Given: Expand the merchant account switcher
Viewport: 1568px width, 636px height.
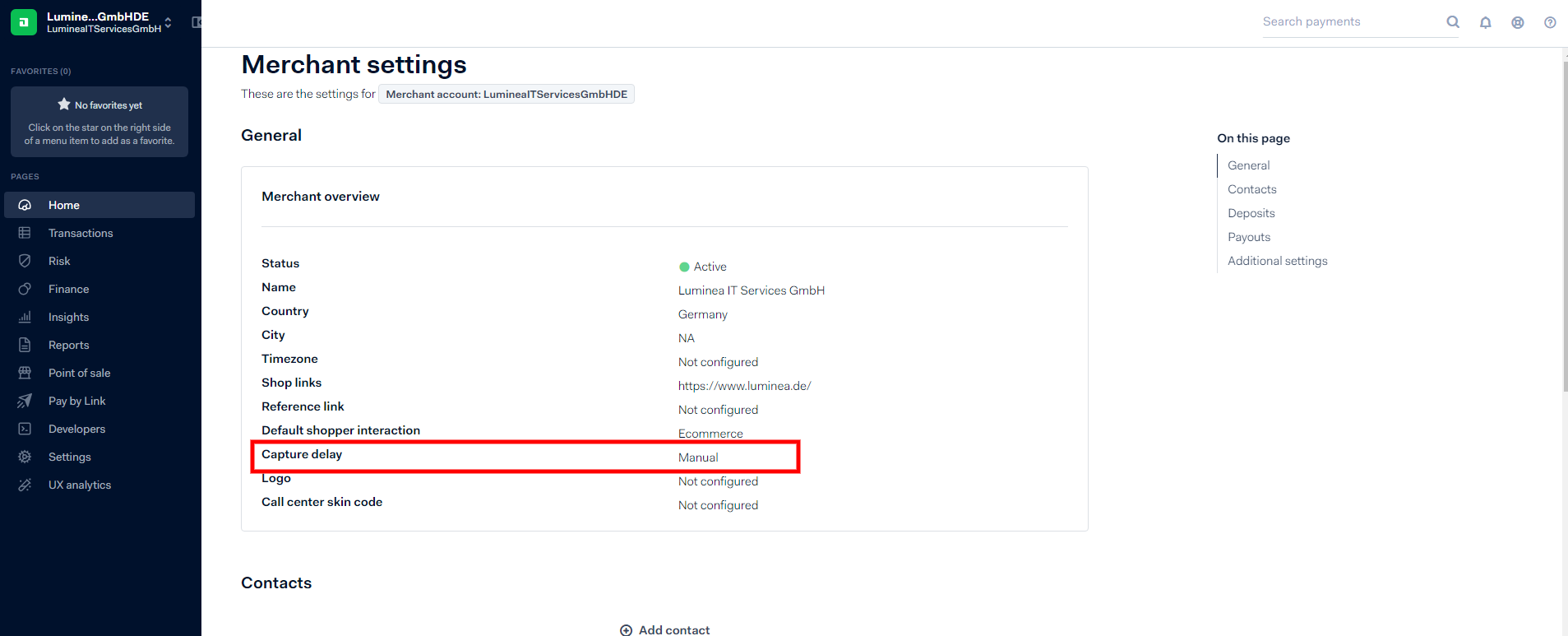Looking at the screenshot, I should [168, 22].
